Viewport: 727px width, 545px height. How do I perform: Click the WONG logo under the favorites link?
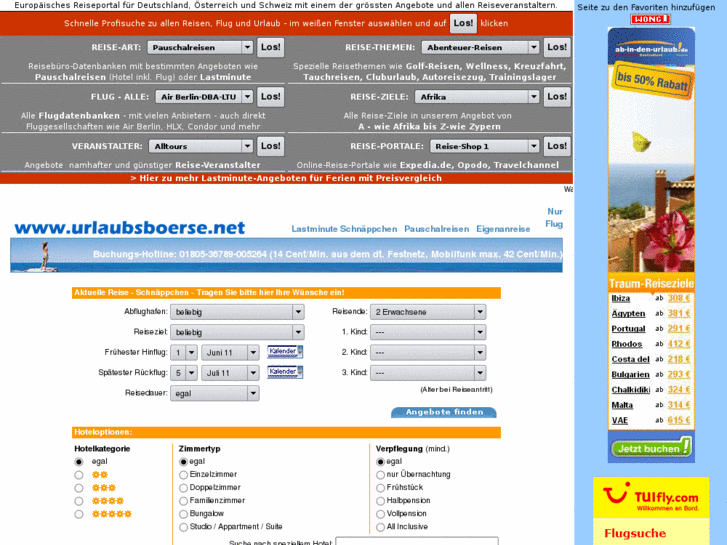(x=650, y=19)
